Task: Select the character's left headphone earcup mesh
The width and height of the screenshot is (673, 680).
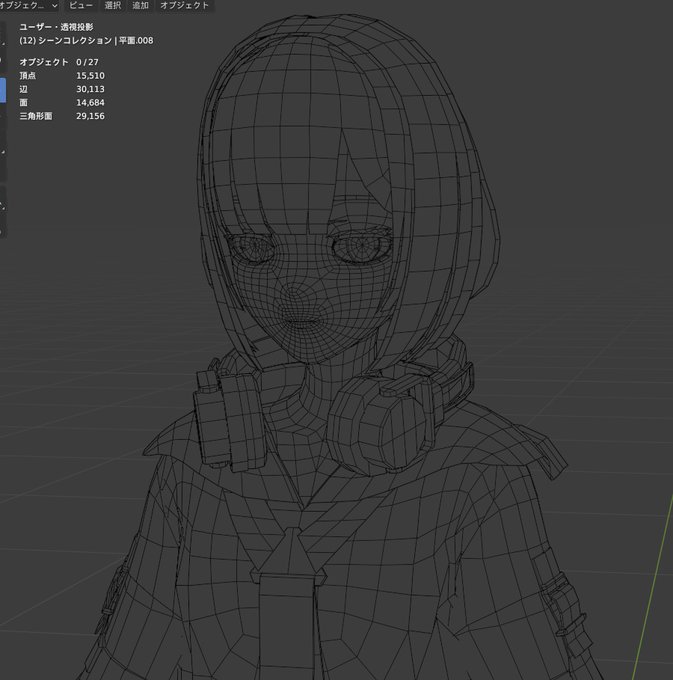Action: click(x=379, y=425)
